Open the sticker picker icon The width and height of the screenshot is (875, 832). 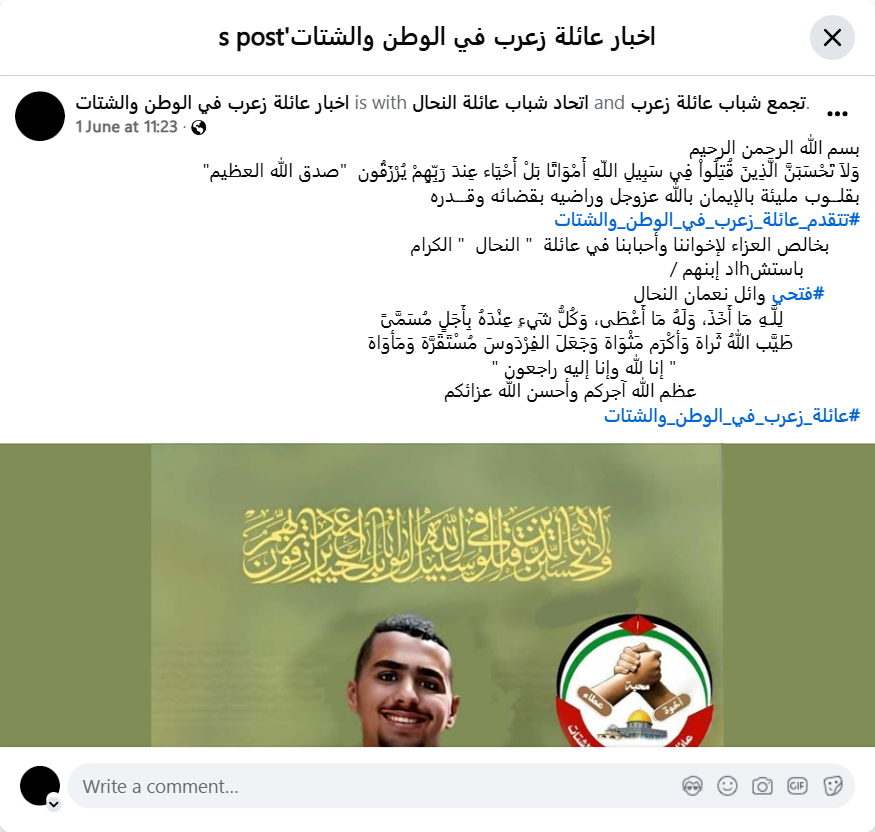coord(833,786)
